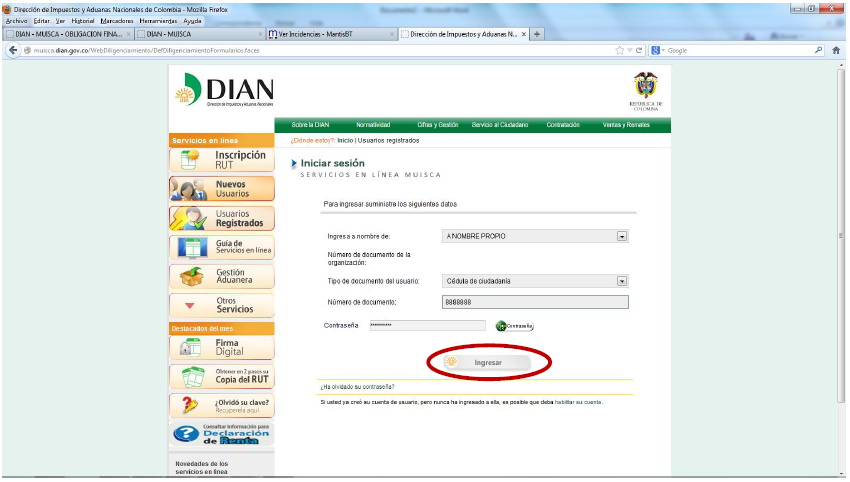The height and width of the screenshot is (482, 850).
Task: Open Inscripción RUT service
Action: 222,160
